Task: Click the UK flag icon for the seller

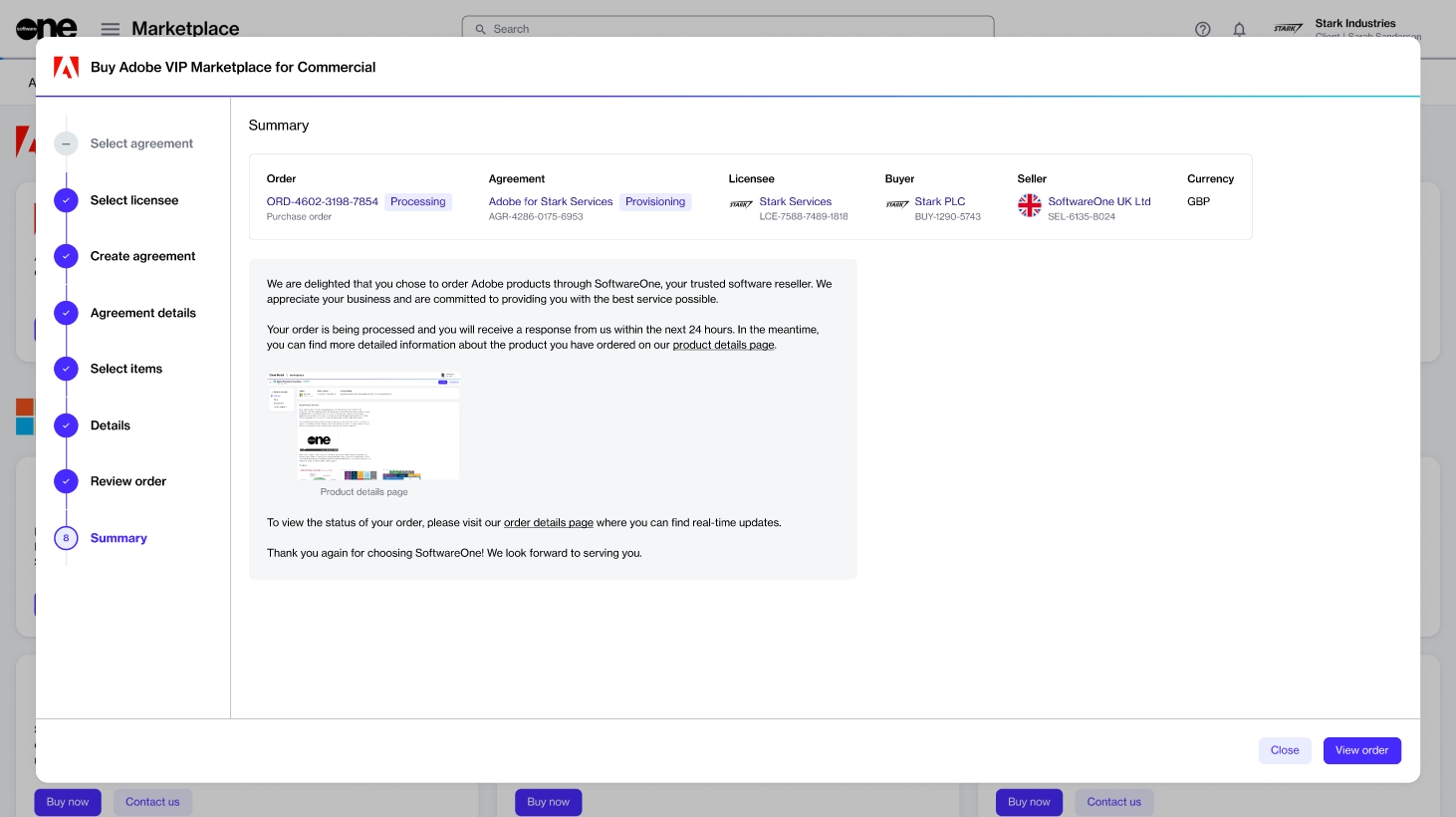Action: click(x=1030, y=205)
